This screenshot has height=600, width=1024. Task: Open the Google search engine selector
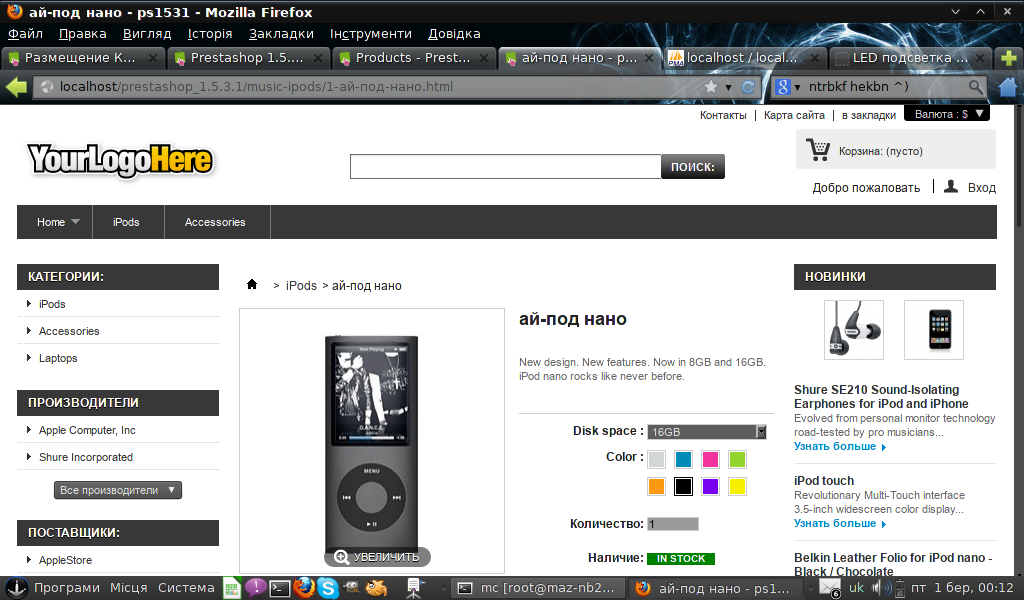[788, 87]
